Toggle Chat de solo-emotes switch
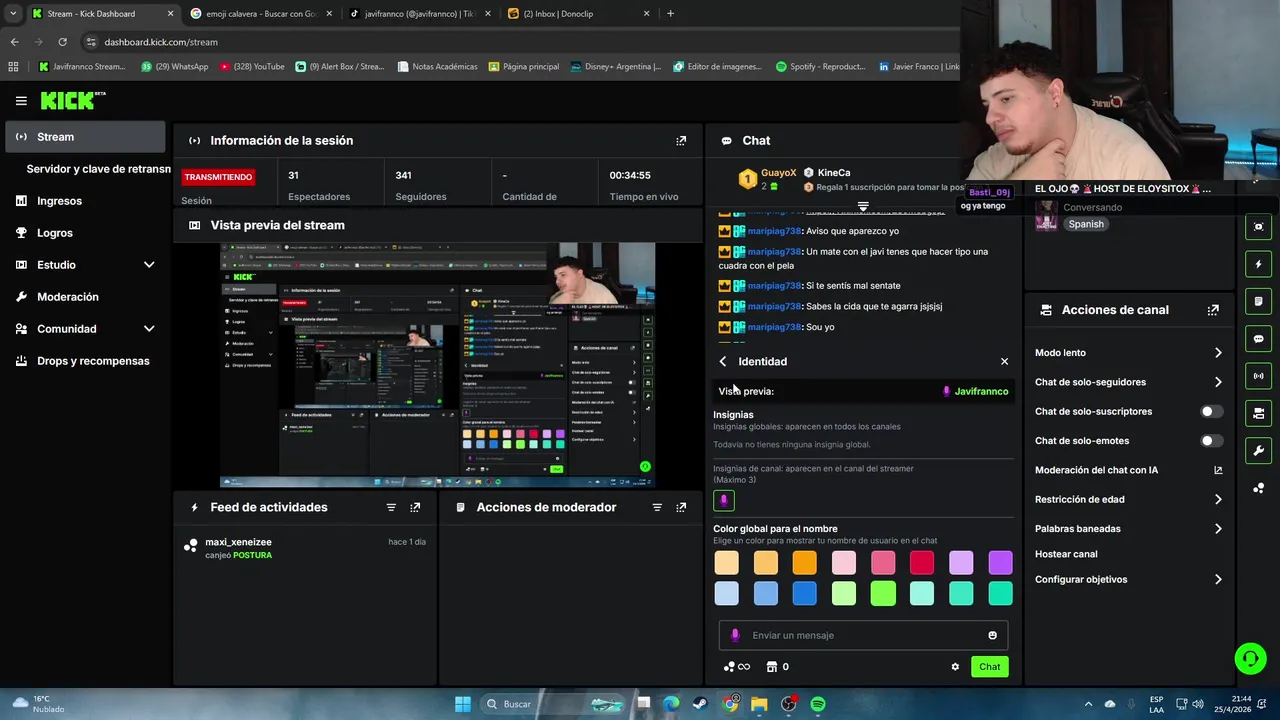The width and height of the screenshot is (1280, 720). click(x=1212, y=441)
